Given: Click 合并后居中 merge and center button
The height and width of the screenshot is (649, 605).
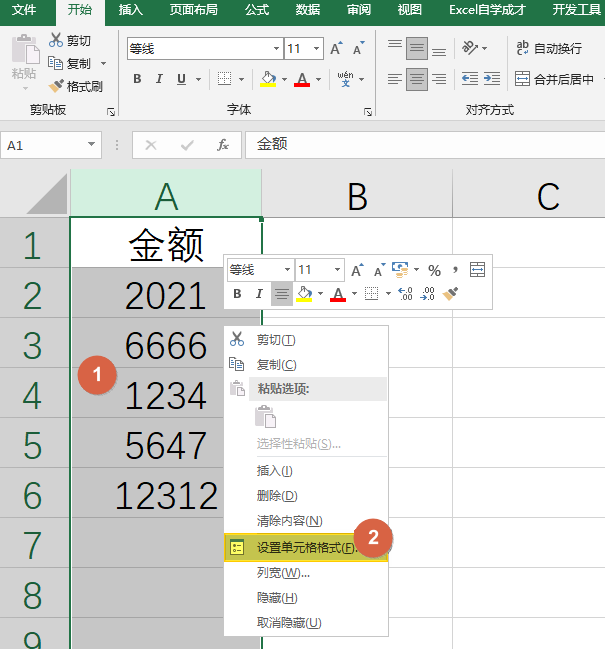Looking at the screenshot, I should point(554,79).
